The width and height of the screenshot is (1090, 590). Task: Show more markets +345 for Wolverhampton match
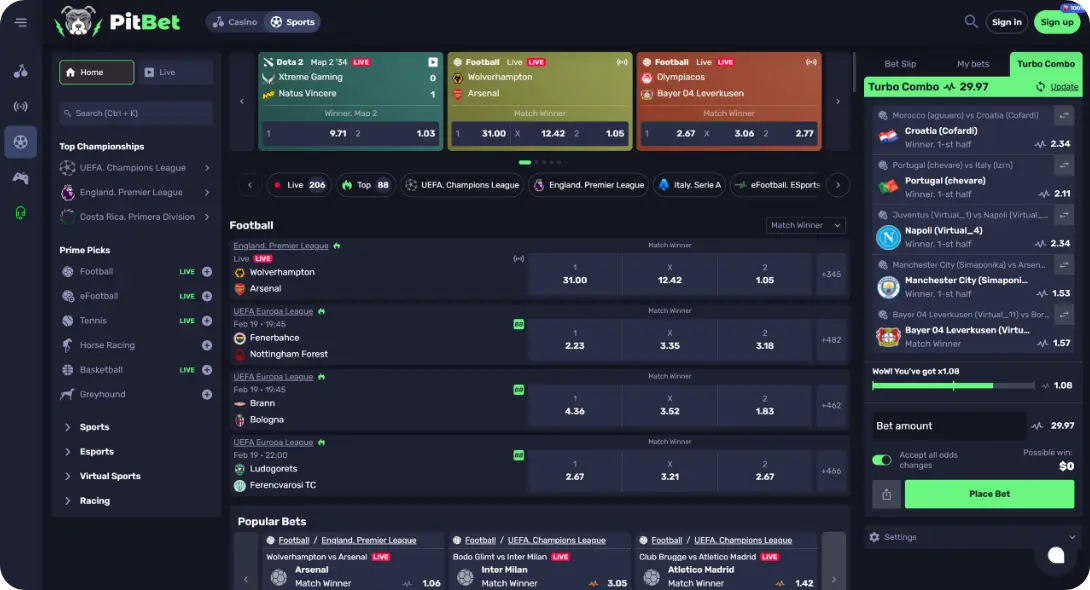tap(831, 274)
